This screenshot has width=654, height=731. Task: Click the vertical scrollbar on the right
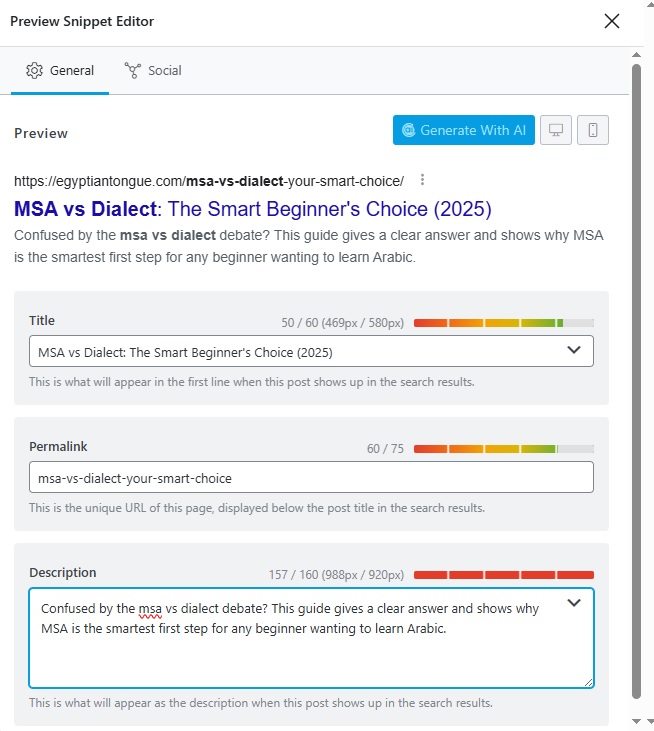tap(637, 380)
